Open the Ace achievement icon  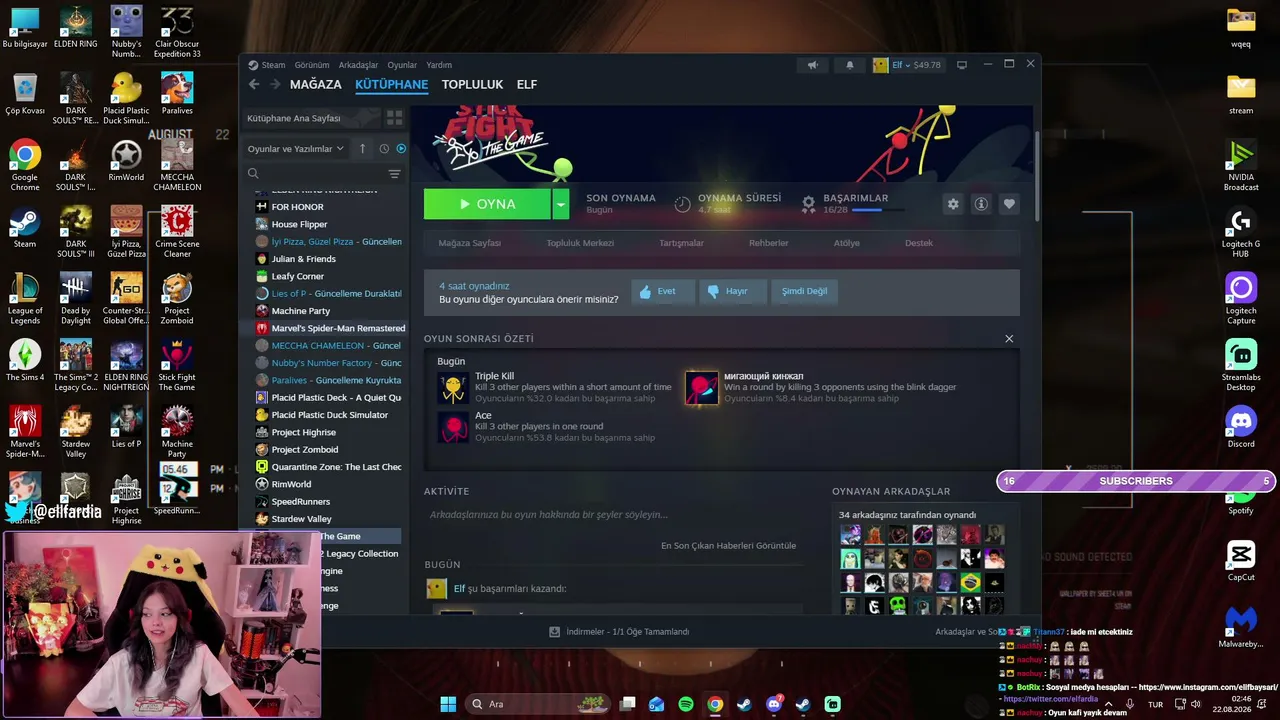tap(454, 428)
